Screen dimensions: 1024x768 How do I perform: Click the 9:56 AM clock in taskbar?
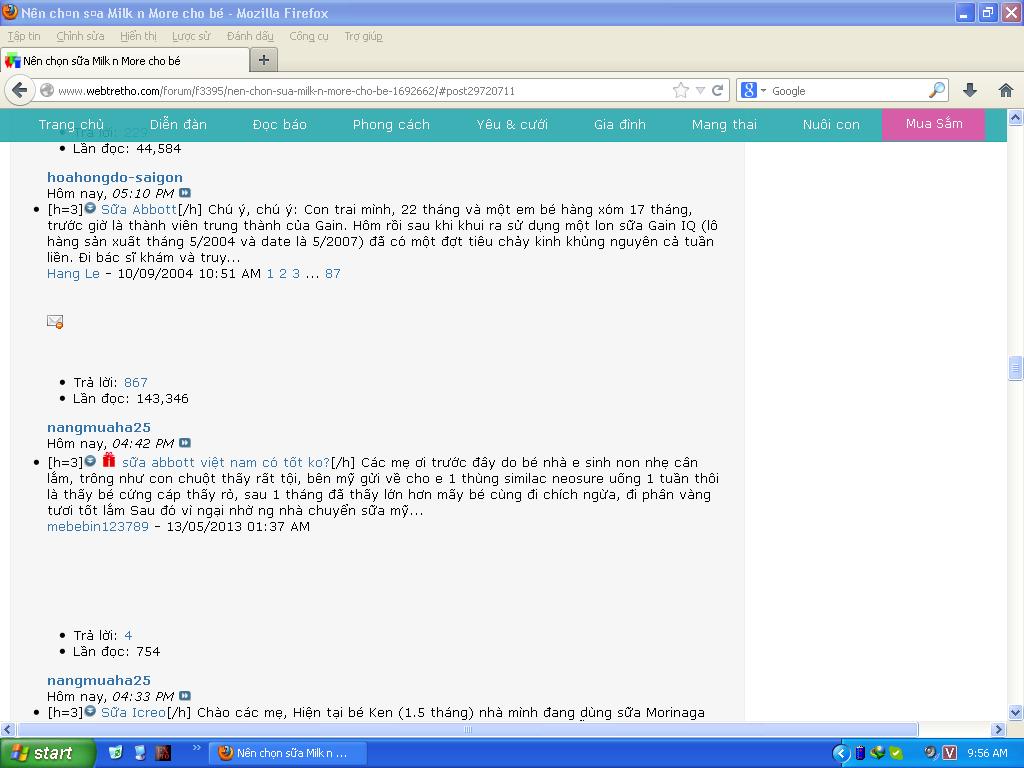click(987, 753)
